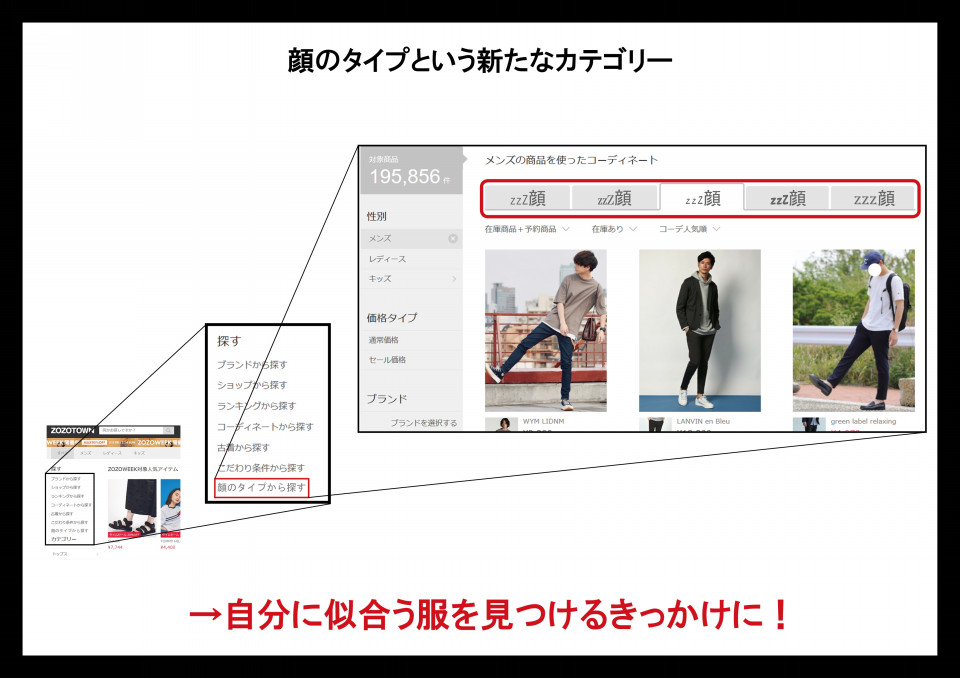Click ブランドを選択する under Brand

[x=423, y=423]
